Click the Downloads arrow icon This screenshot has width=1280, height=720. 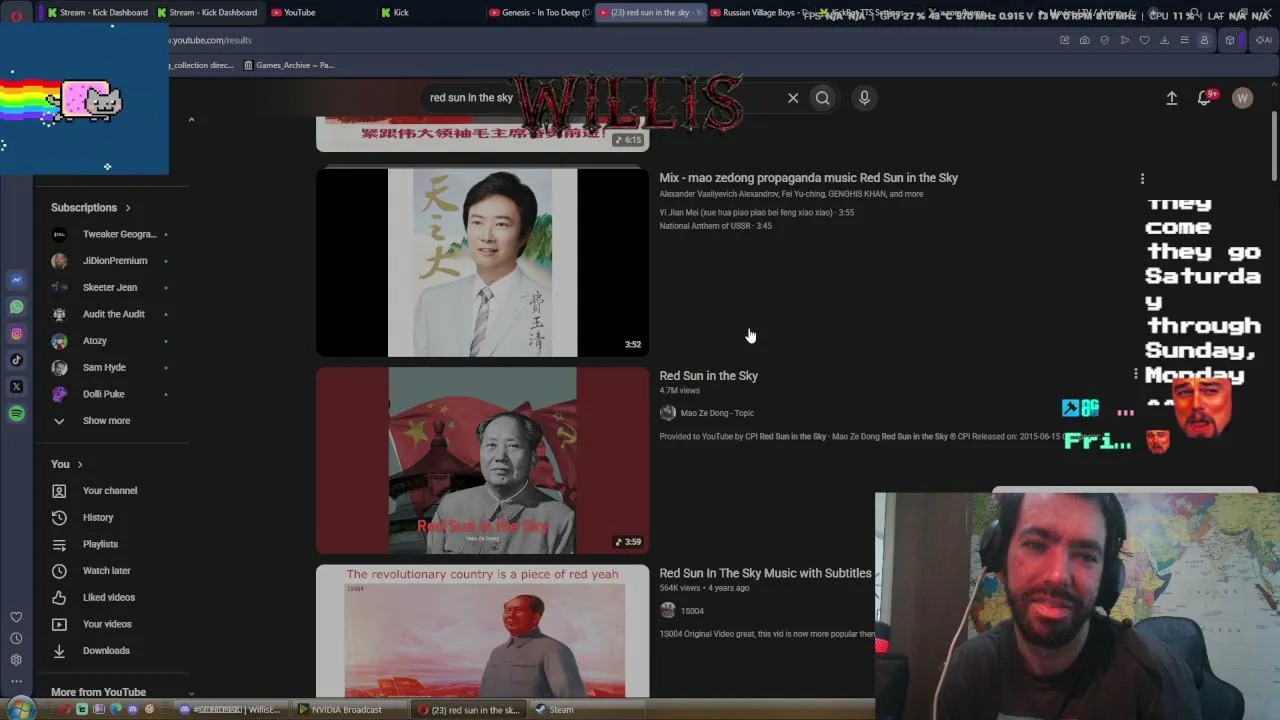(59, 651)
